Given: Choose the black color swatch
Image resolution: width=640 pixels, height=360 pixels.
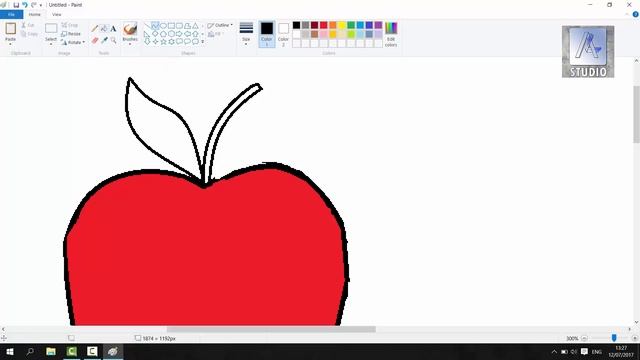Looking at the screenshot, I should (297, 25).
